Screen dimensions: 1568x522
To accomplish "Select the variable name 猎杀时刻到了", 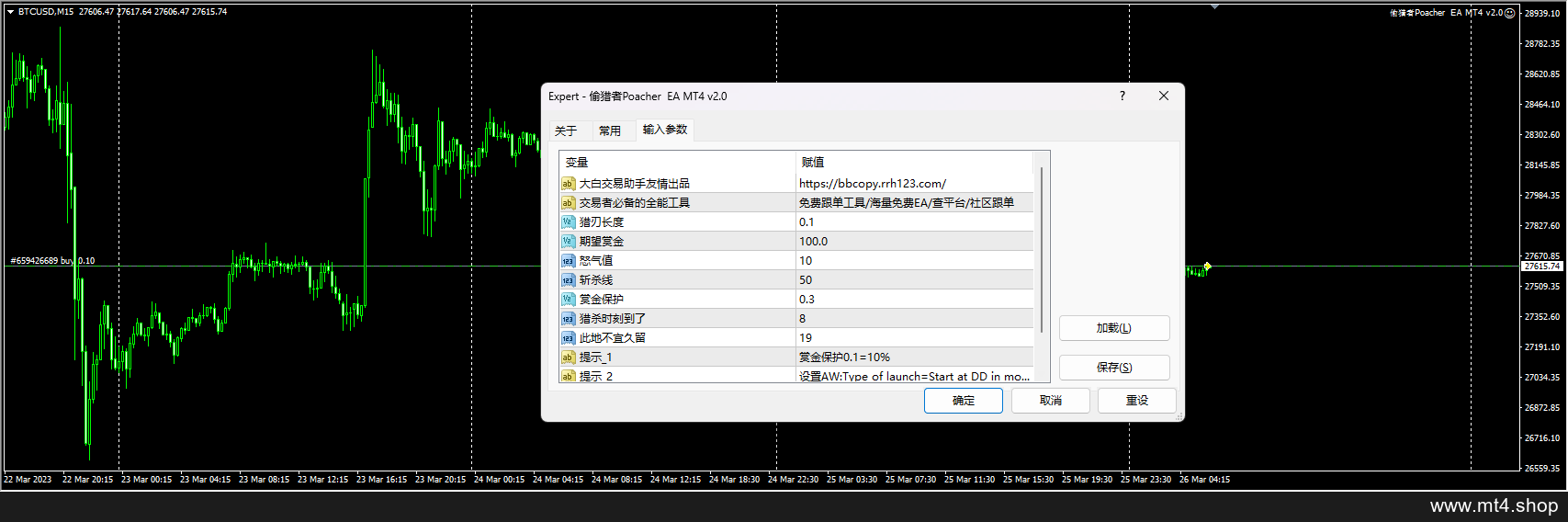I will click(613, 319).
